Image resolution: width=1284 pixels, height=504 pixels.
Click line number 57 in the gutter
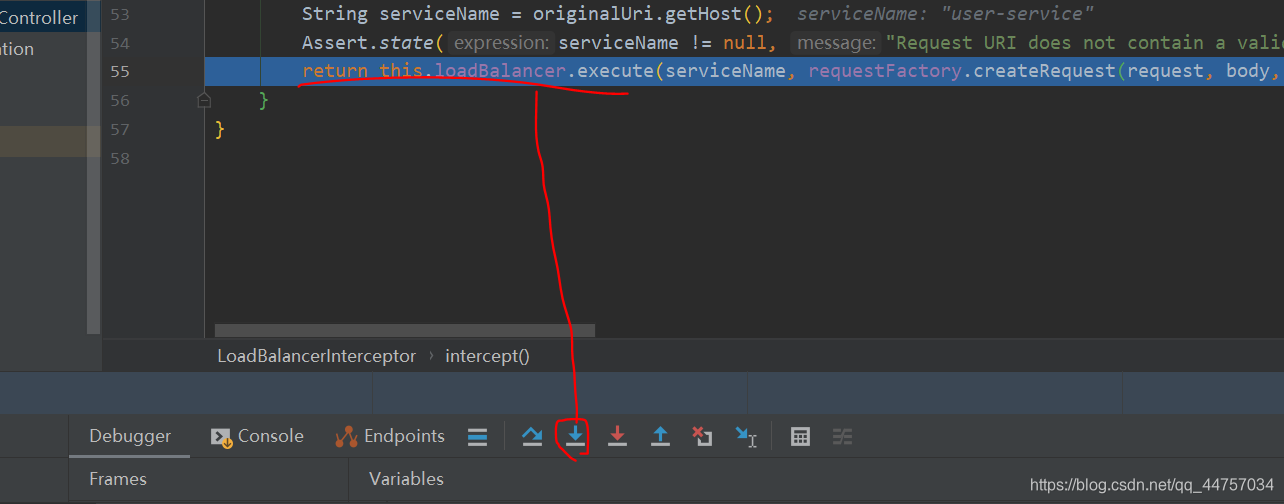120,129
